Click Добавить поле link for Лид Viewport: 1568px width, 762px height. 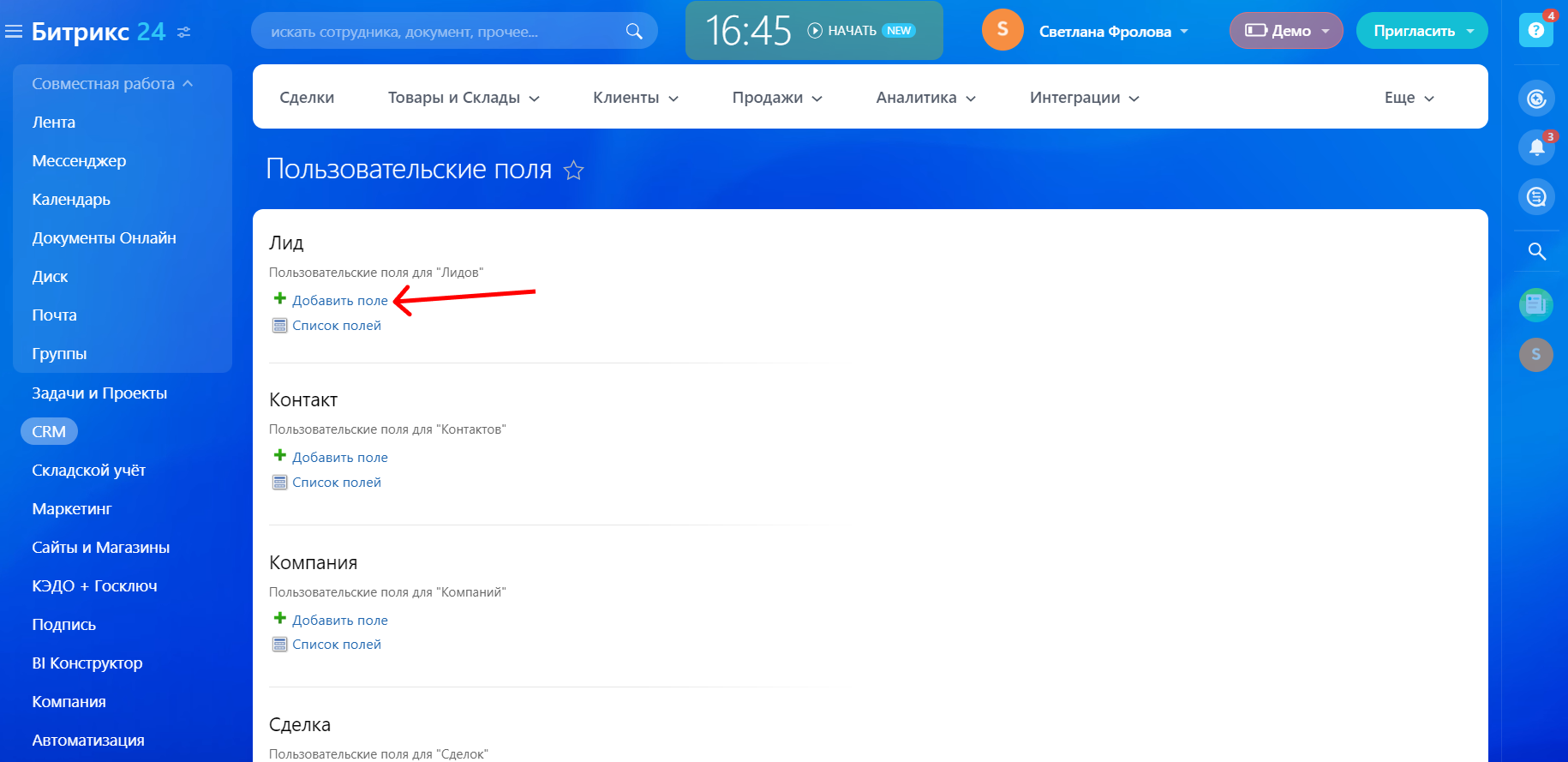(x=340, y=300)
